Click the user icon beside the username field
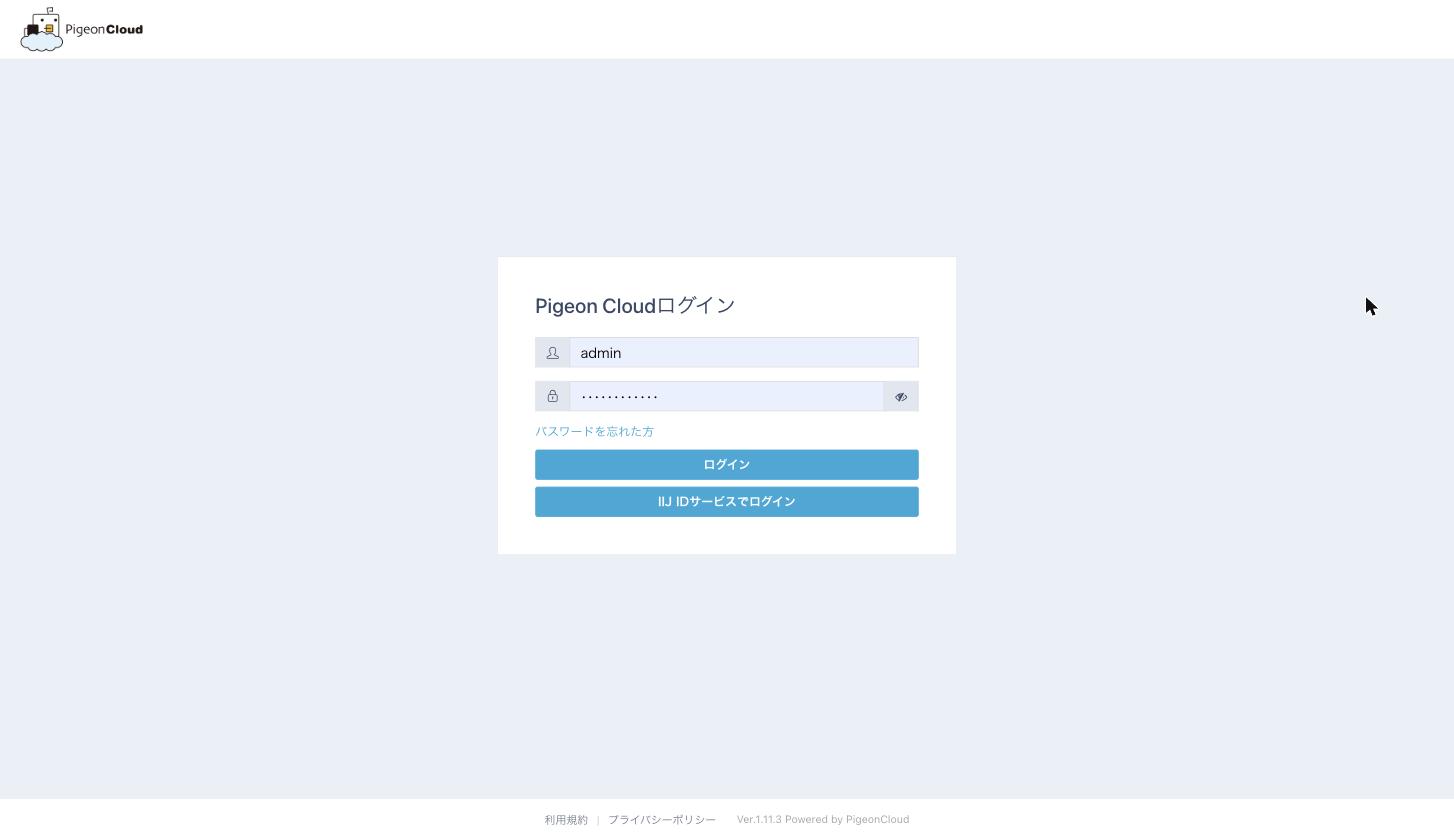The image size is (1454, 840). coord(553,353)
